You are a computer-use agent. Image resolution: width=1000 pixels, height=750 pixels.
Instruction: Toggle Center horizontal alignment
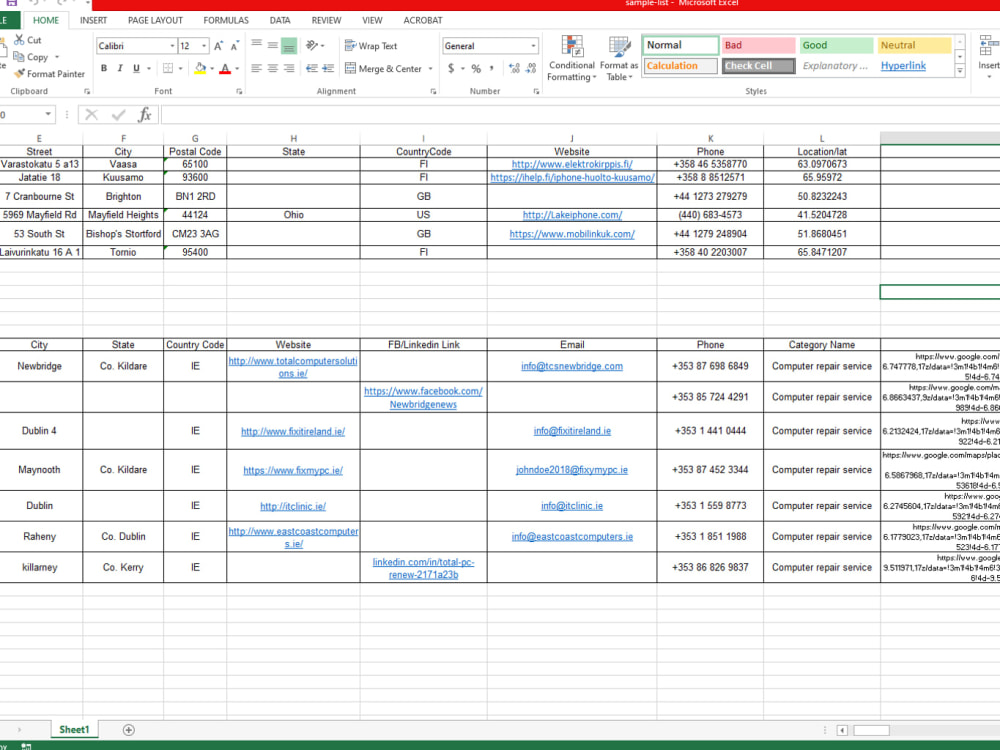point(272,68)
